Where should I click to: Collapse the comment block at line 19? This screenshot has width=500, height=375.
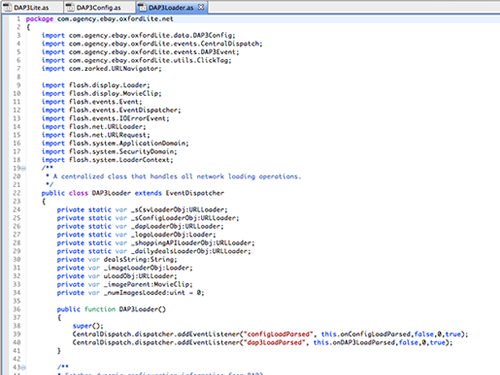(23, 168)
